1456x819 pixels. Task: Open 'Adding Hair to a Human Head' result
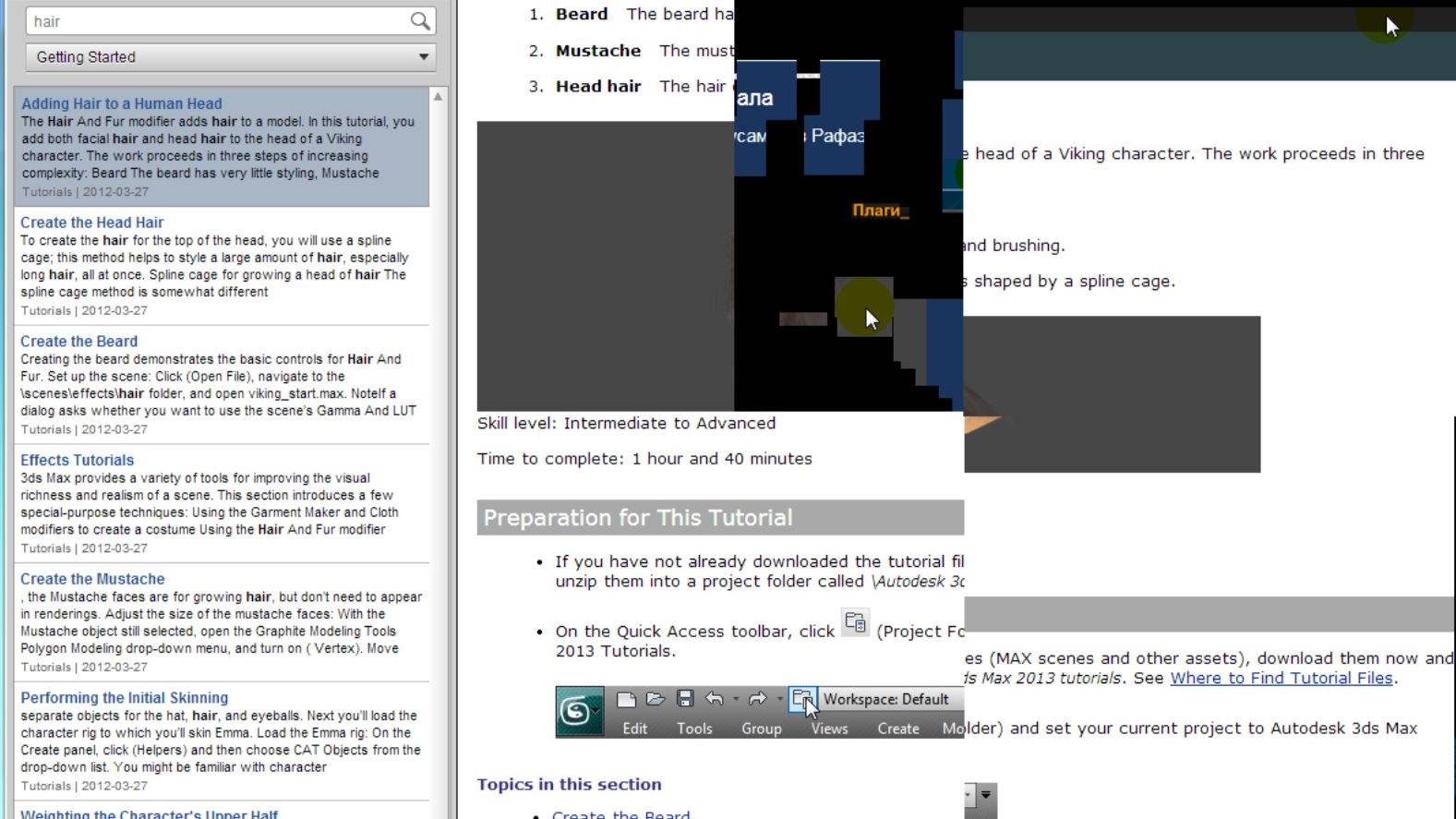click(121, 103)
